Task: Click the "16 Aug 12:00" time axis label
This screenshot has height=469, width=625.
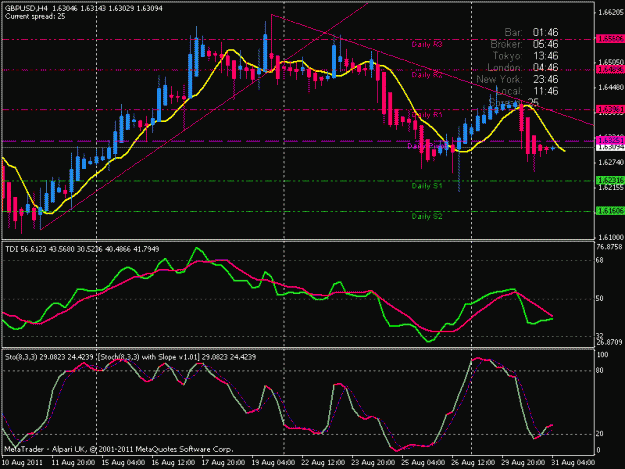Action: coord(173,462)
